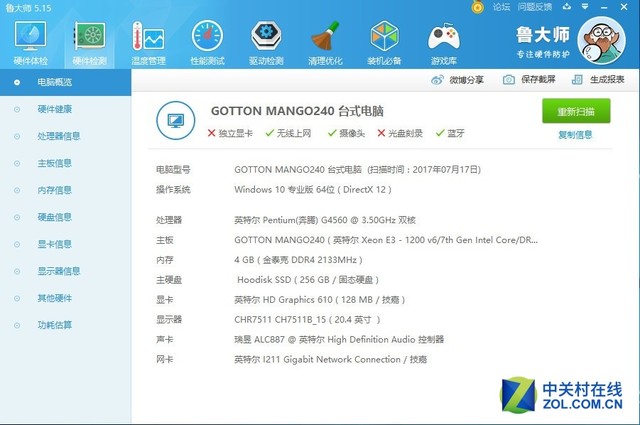The height and width of the screenshot is (425, 640).
Task: Click Windows 10 专业版 64位 text
Action: [x=313, y=190]
